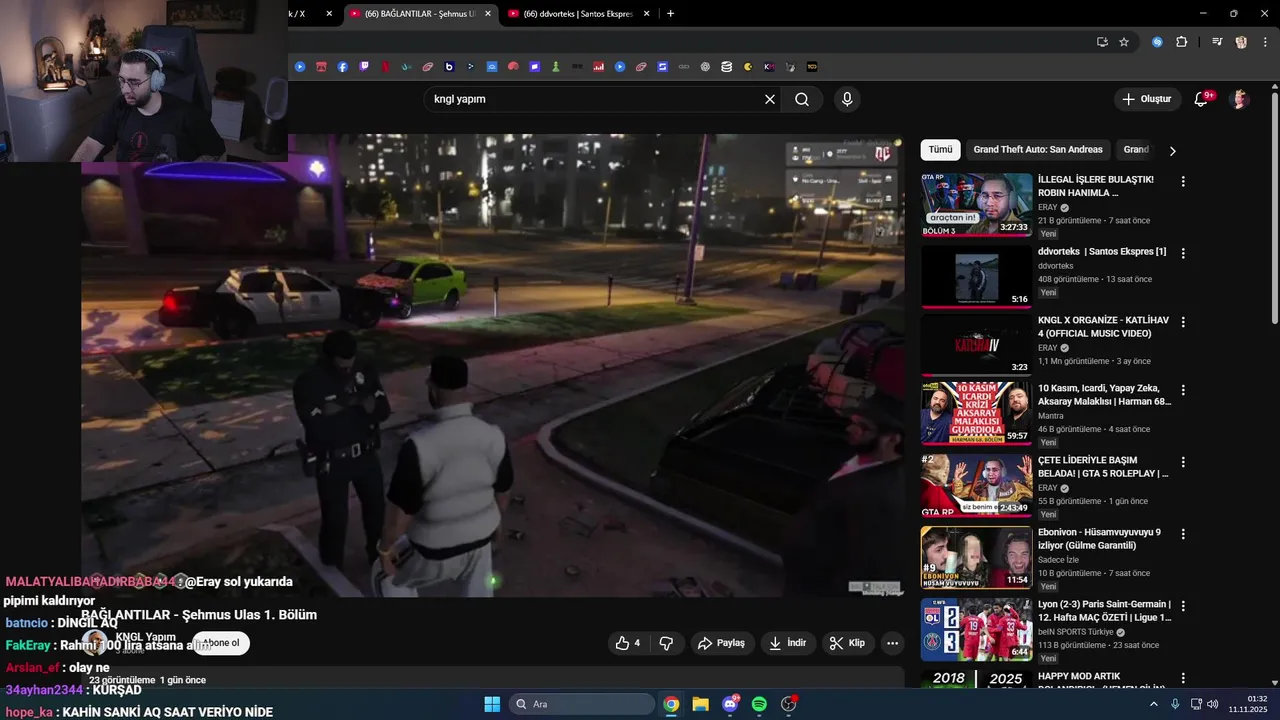1280x720 pixels.
Task: Click the Windows taskbar Ara search box
Action: (x=582, y=704)
